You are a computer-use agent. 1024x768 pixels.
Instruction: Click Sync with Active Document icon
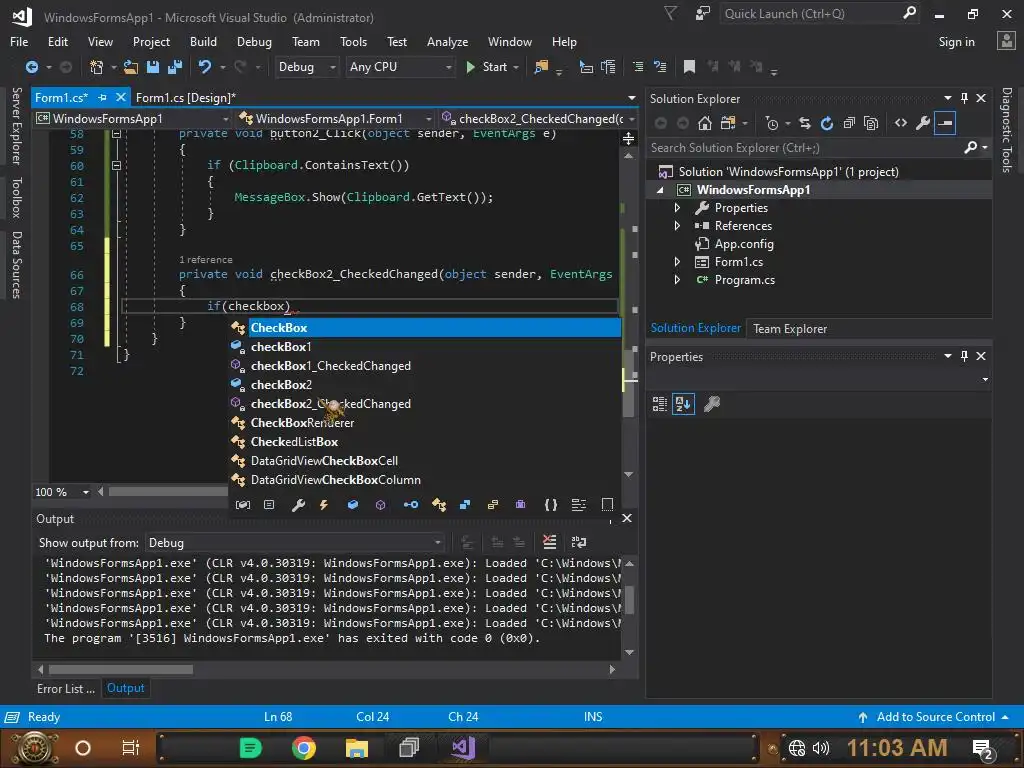(x=805, y=123)
